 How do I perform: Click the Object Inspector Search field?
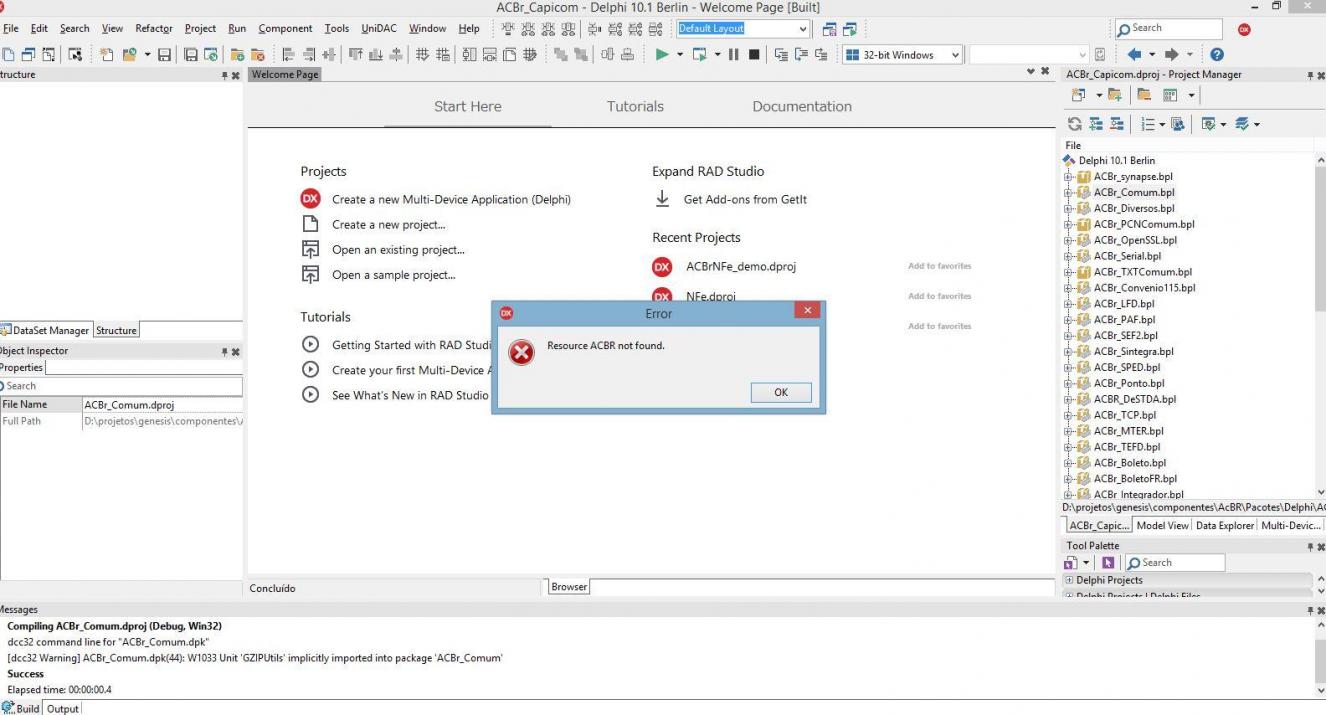121,385
